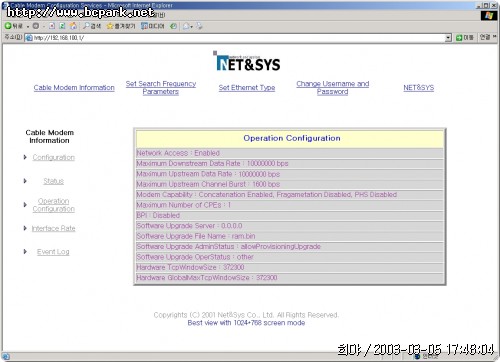Click the status bar page icon
500x362 pixels.
(6, 357)
